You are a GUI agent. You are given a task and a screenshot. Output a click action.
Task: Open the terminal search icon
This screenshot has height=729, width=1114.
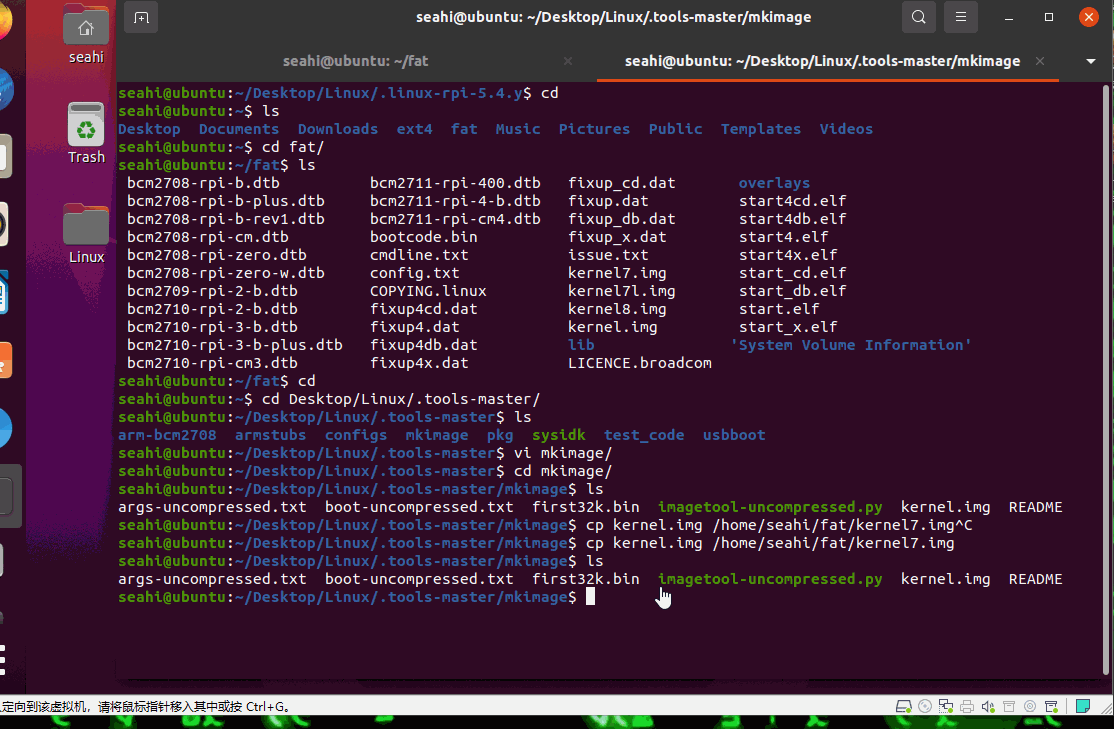[919, 17]
